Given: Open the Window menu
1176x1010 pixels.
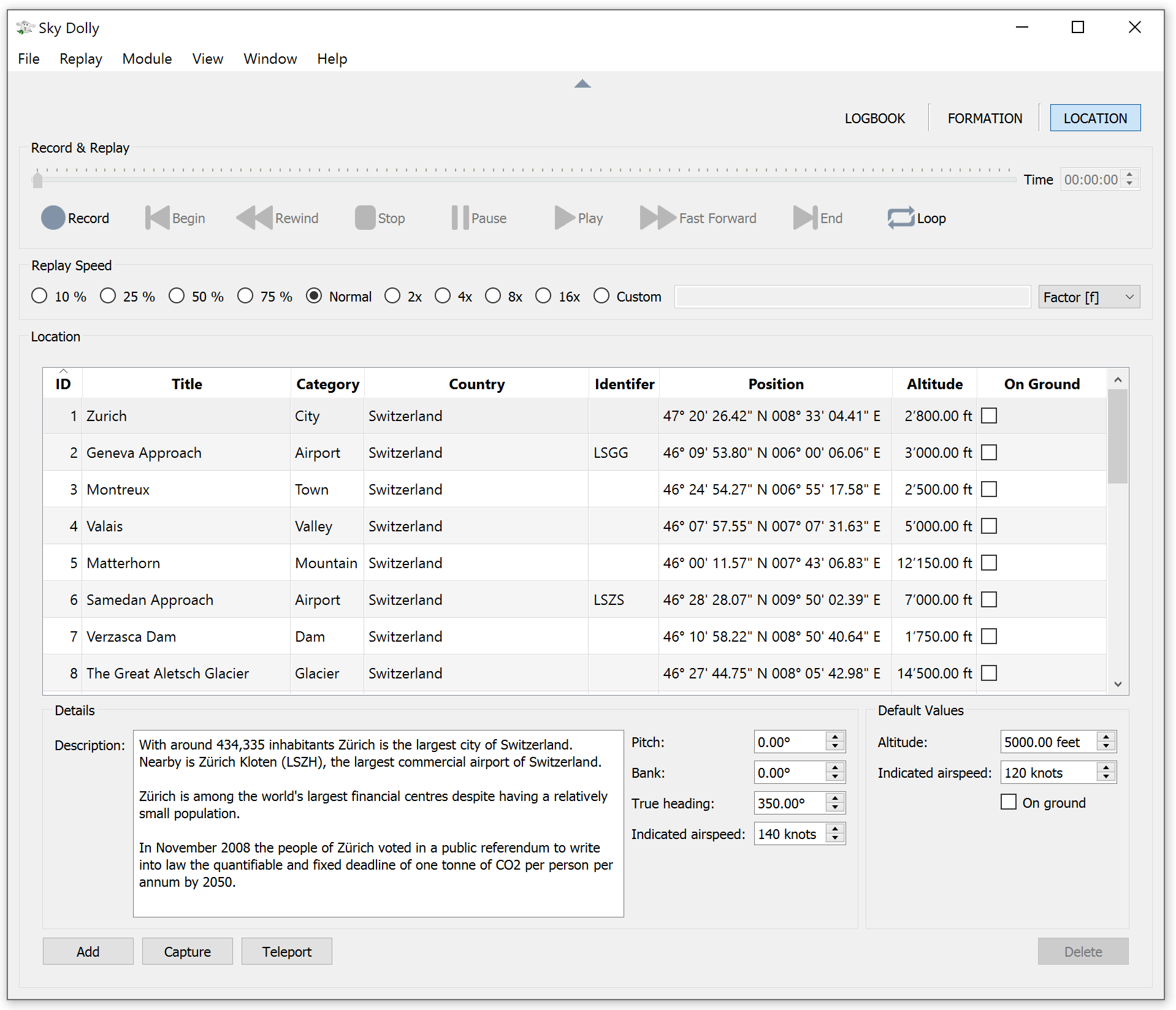Looking at the screenshot, I should 270,59.
